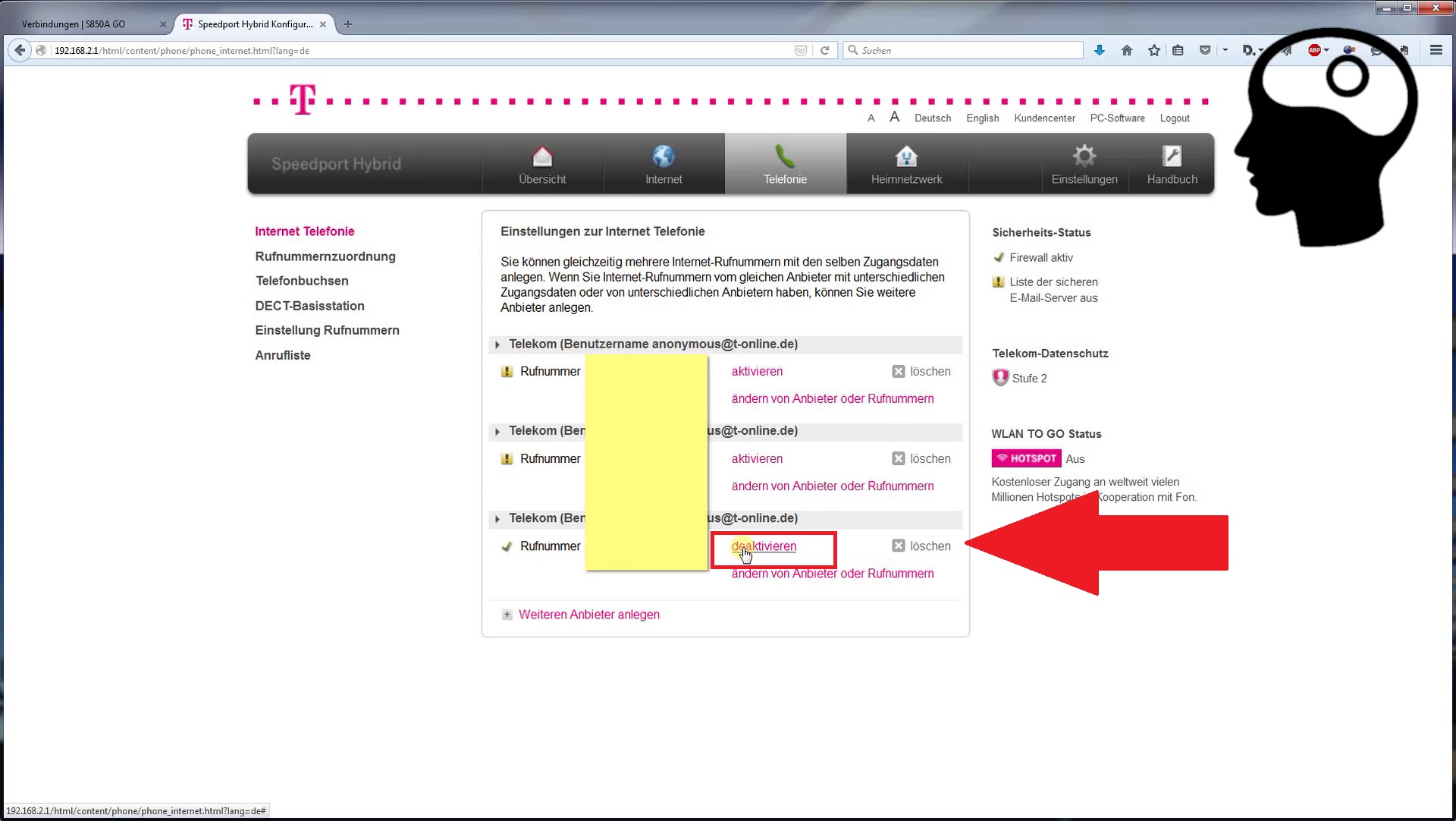Switch language to Deutsch
The width and height of the screenshot is (1456, 821).
tap(933, 118)
